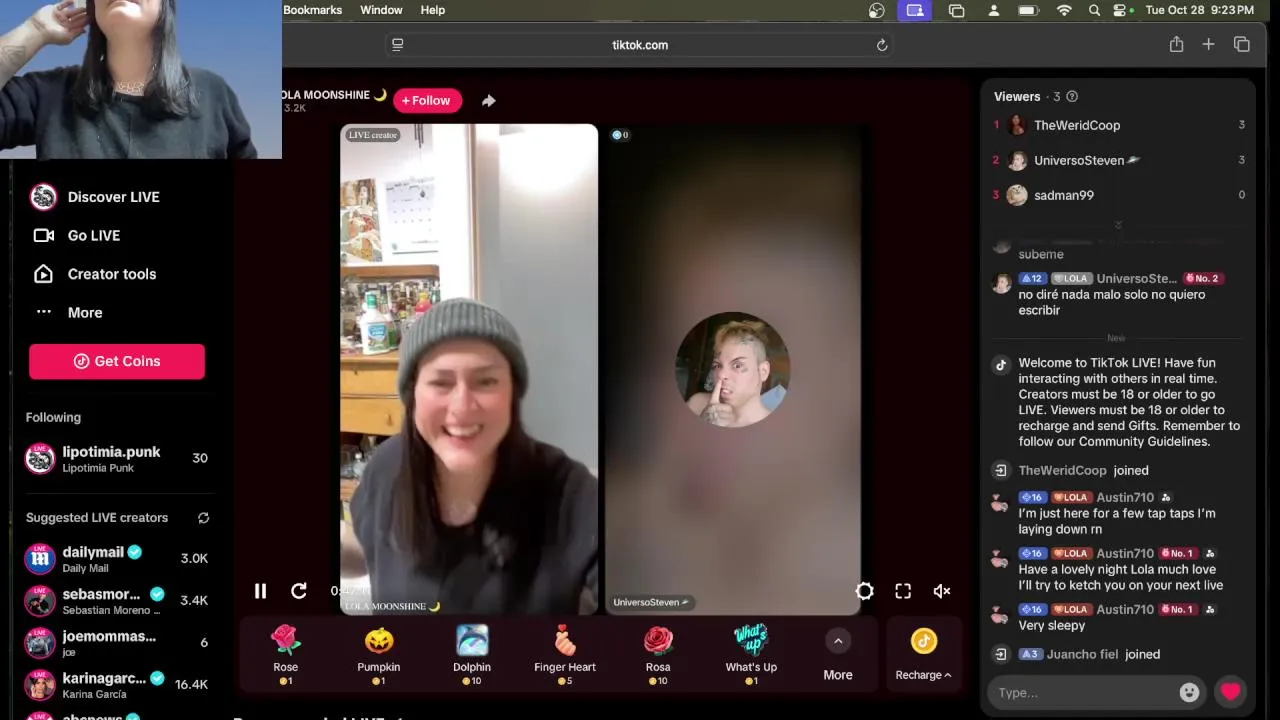Open Safari Share button
This screenshot has width=1280, height=720.
[1176, 44]
